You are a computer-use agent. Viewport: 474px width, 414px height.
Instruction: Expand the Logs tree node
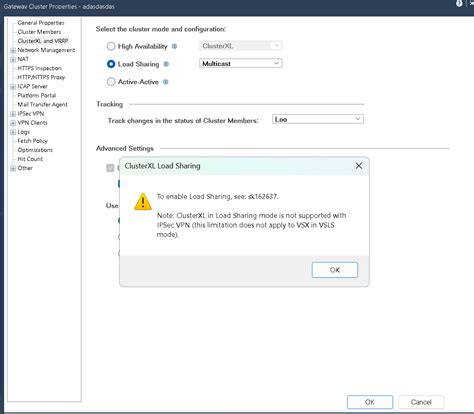tap(13, 132)
